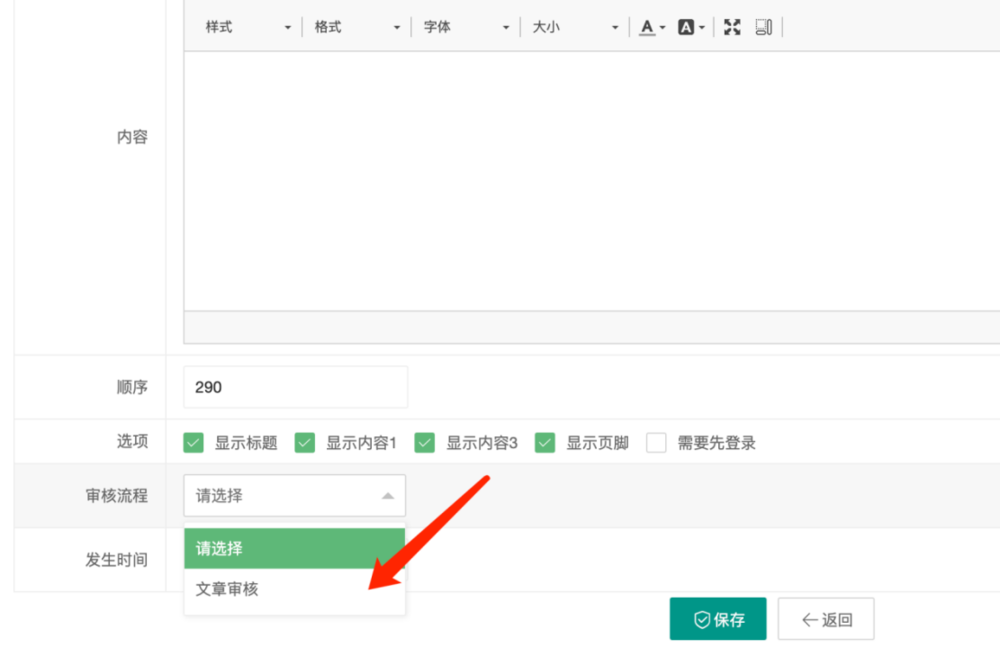
Task: Click the shield icon on 保存 button
Action: click(x=701, y=620)
